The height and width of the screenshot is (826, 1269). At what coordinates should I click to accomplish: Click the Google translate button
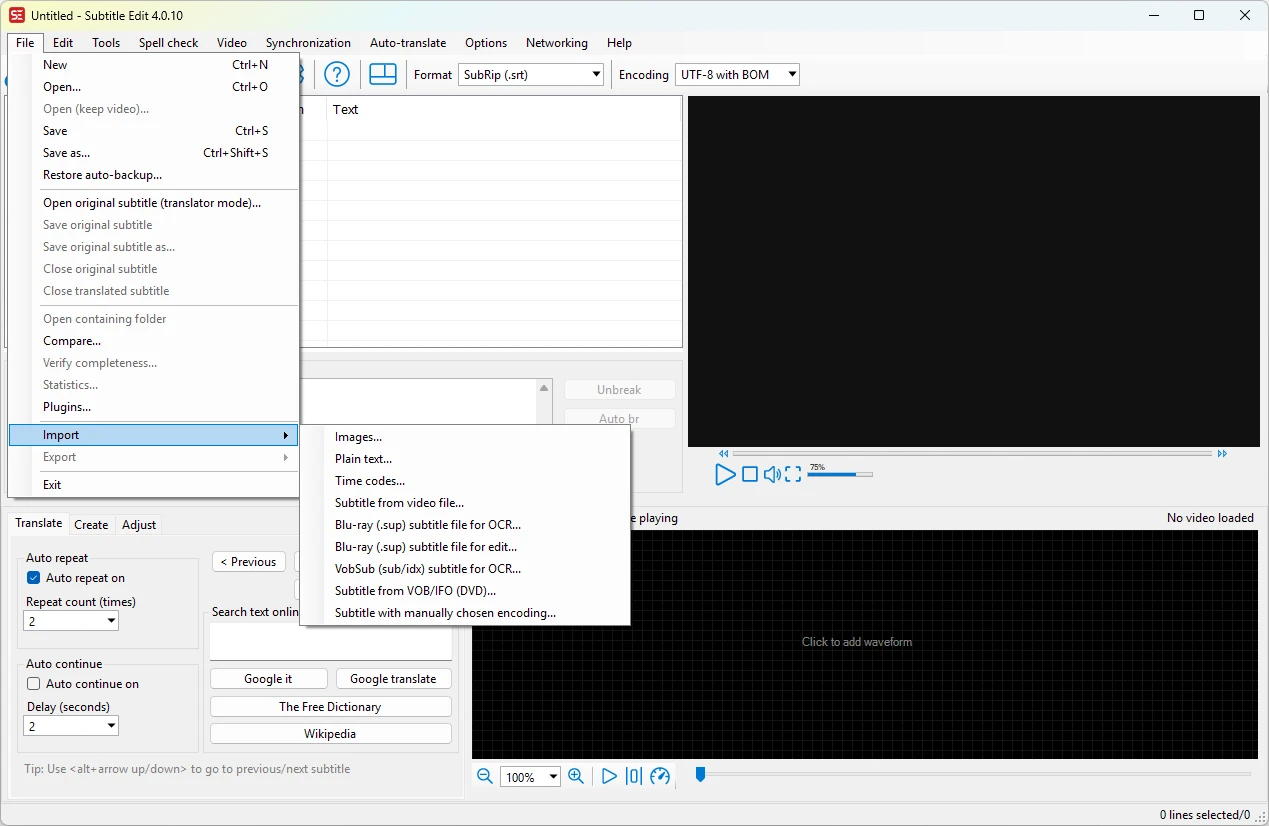393,679
